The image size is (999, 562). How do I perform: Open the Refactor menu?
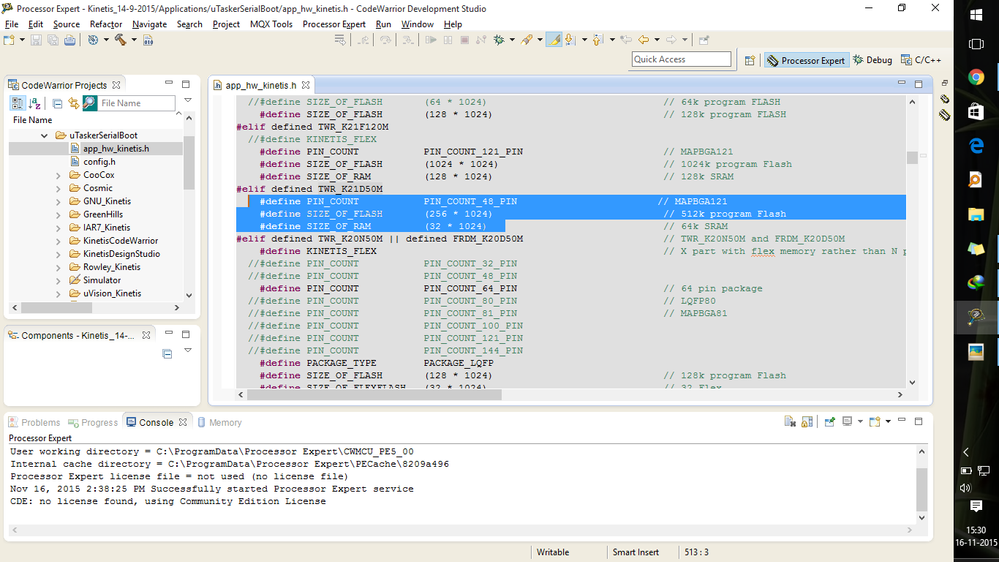point(106,24)
